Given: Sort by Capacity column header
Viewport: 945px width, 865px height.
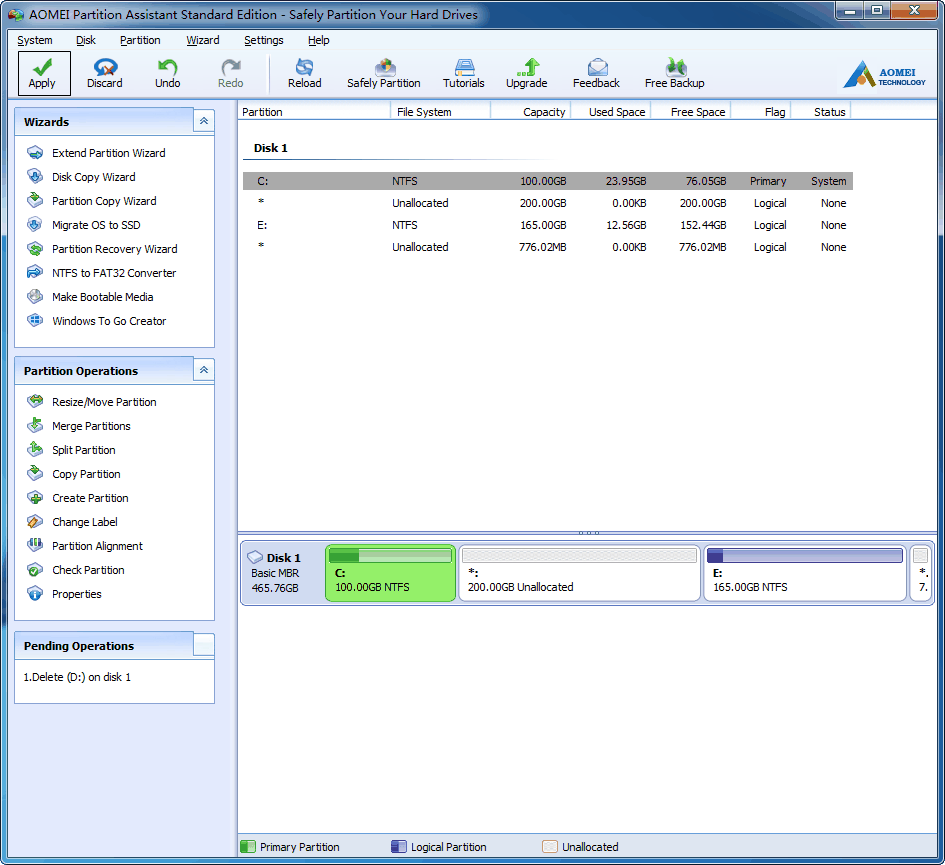Looking at the screenshot, I should point(530,112).
